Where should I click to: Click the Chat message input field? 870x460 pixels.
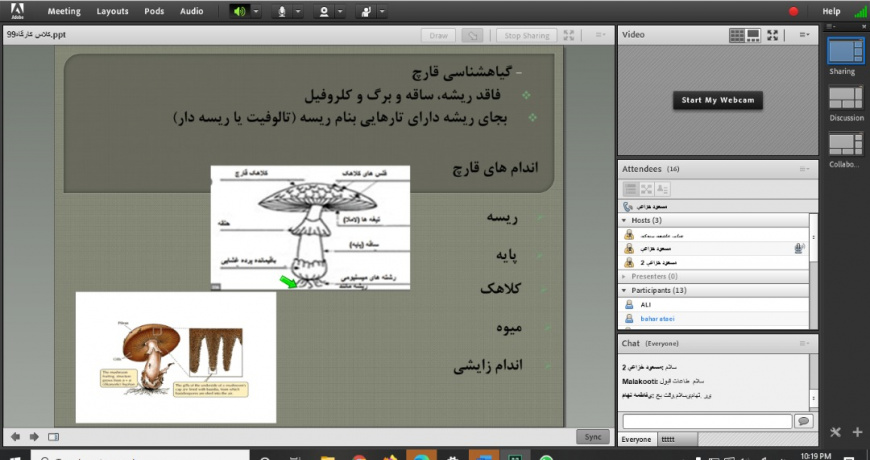click(707, 422)
